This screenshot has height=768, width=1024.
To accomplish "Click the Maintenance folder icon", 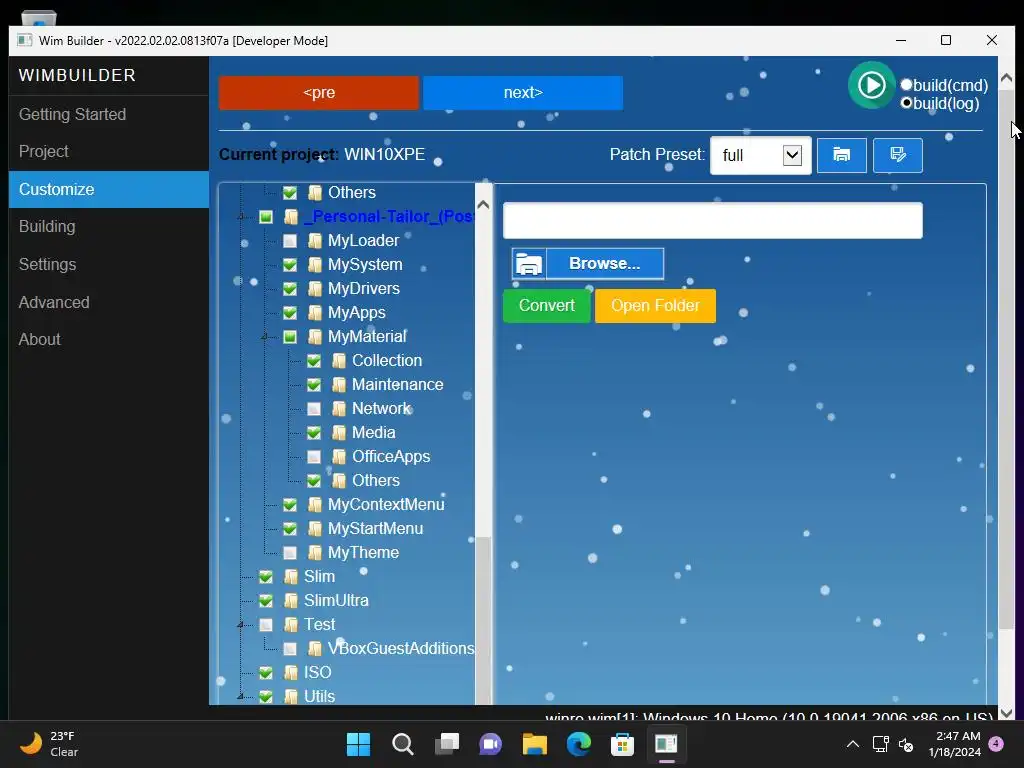I will click(x=339, y=385).
